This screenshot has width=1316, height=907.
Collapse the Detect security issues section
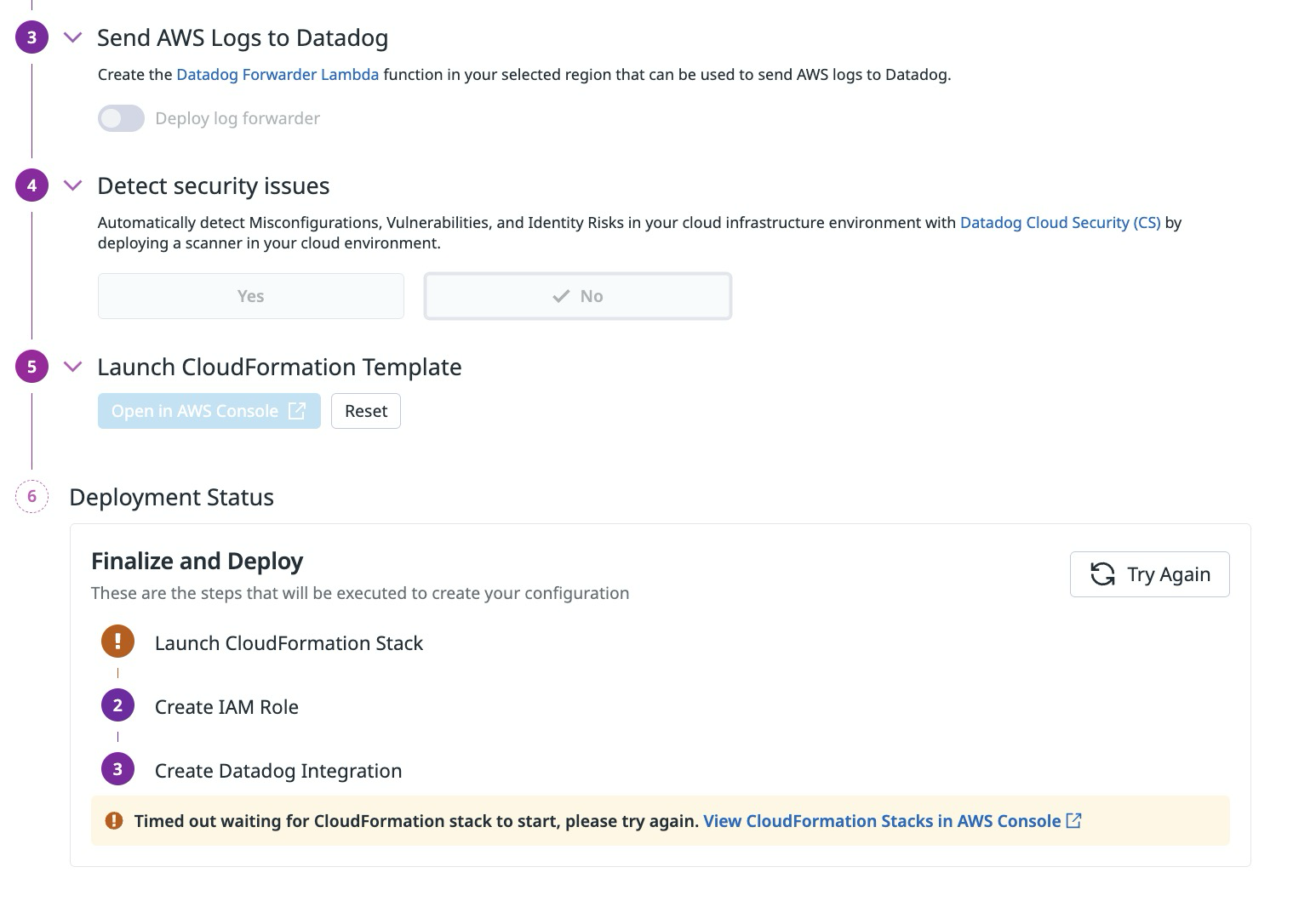pos(72,185)
